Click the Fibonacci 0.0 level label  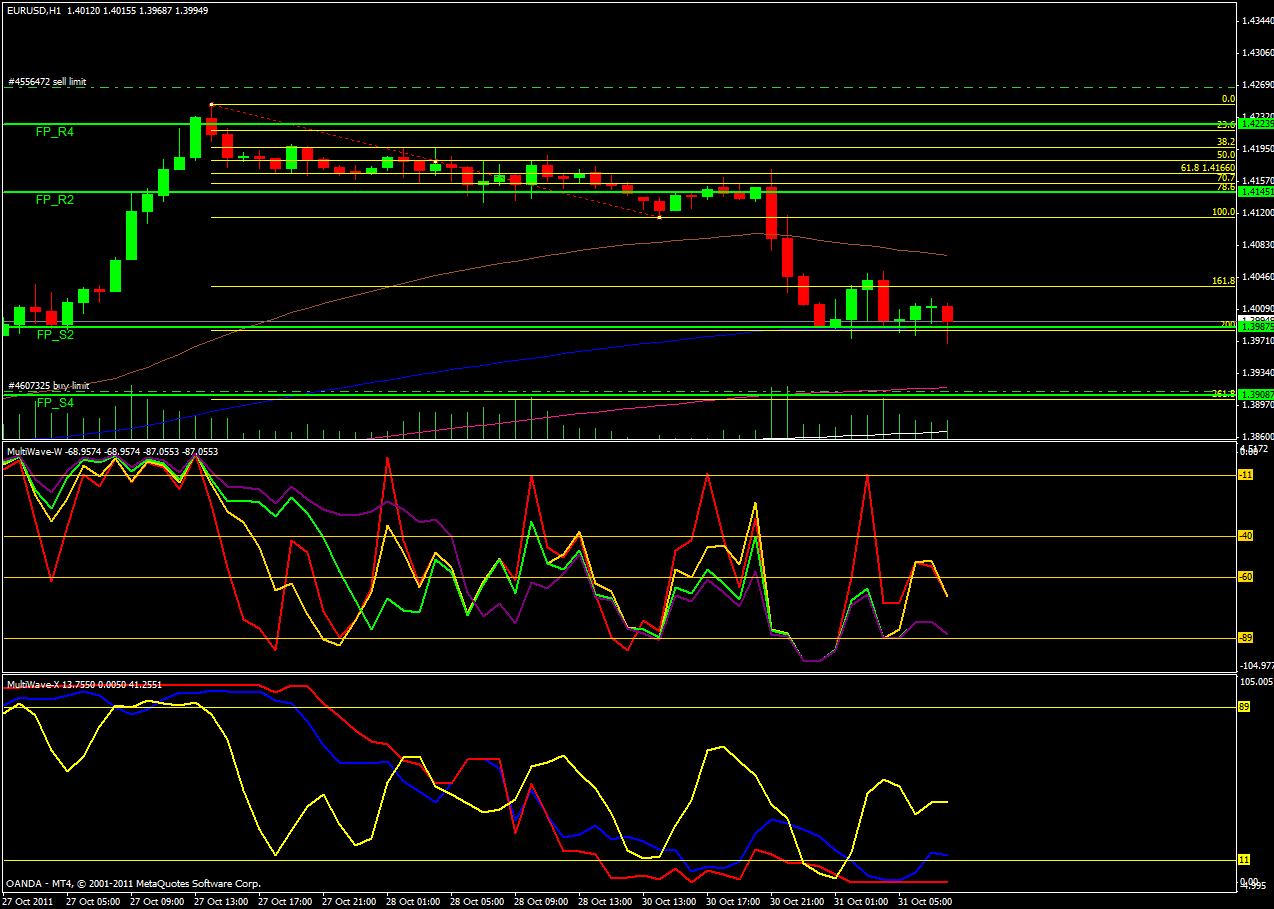pos(1229,99)
